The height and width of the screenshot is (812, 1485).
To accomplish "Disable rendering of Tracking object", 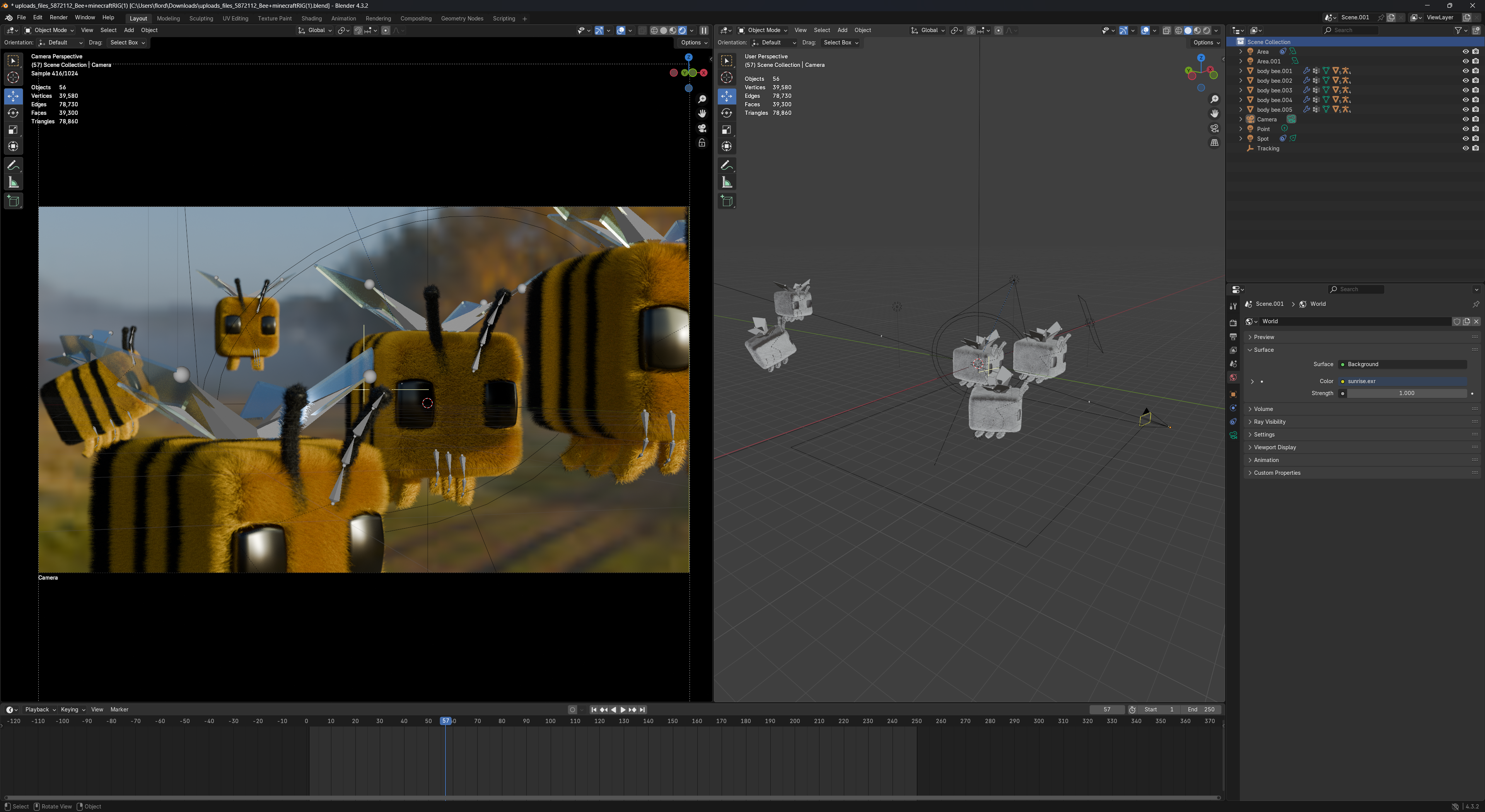I will click(x=1476, y=149).
